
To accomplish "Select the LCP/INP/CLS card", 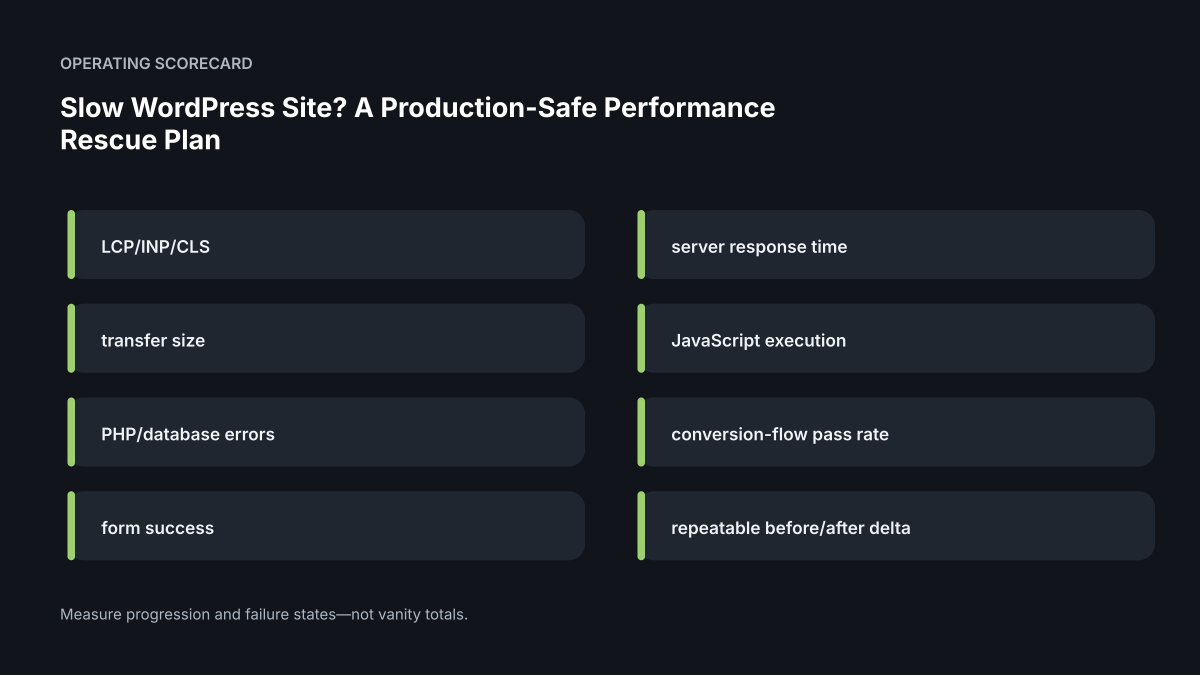I will click(x=326, y=244).
